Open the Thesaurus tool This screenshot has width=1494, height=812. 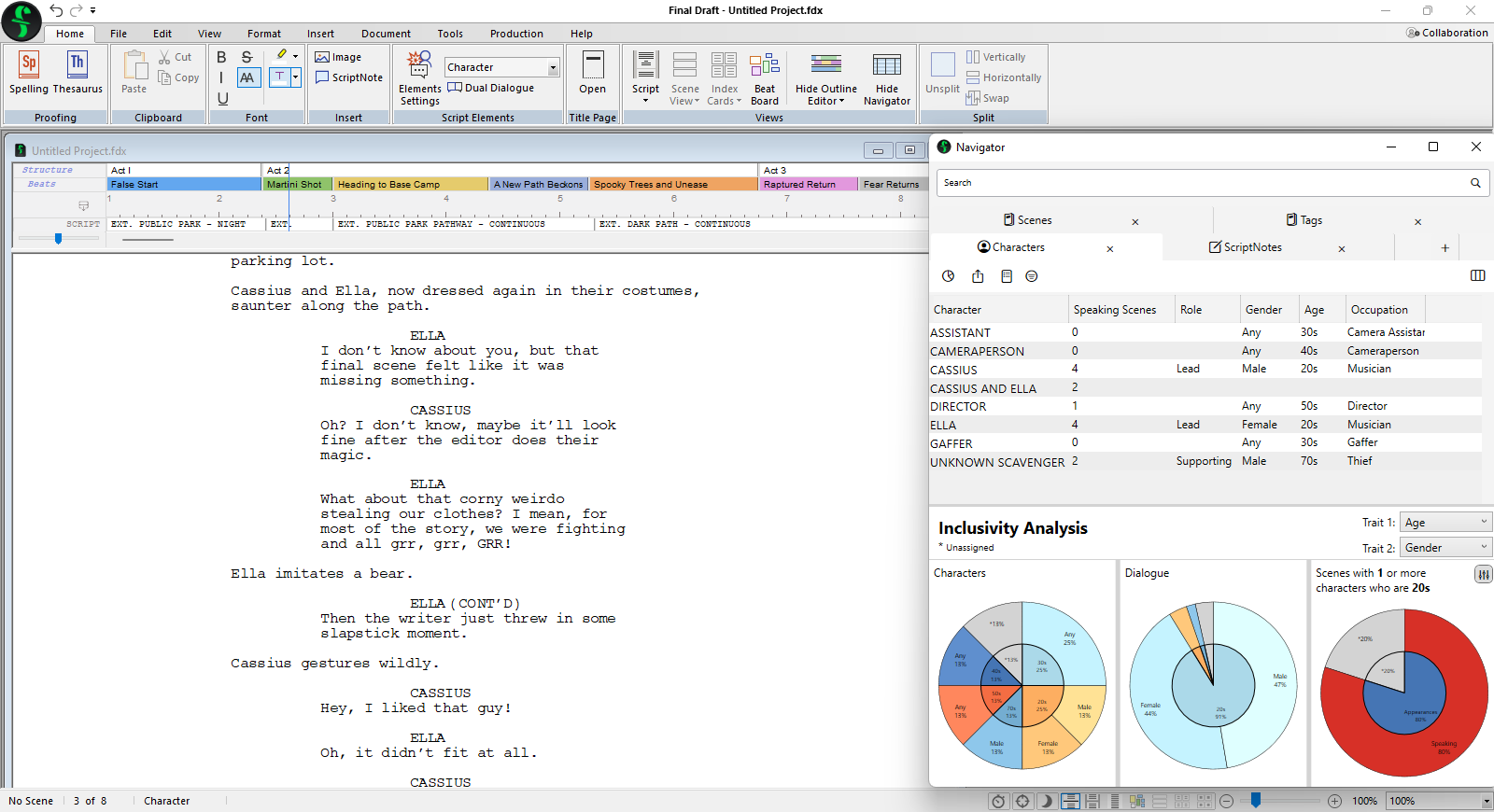tap(78, 73)
